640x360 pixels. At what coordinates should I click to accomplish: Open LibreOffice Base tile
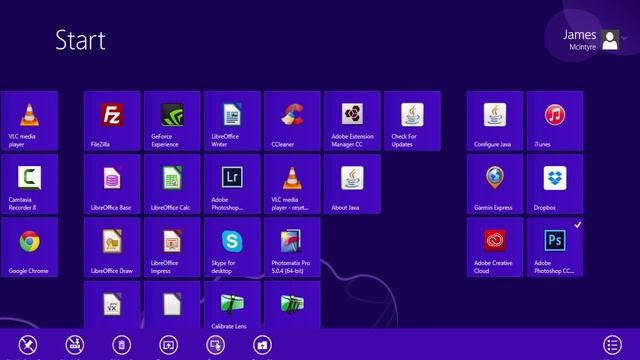(x=112, y=184)
